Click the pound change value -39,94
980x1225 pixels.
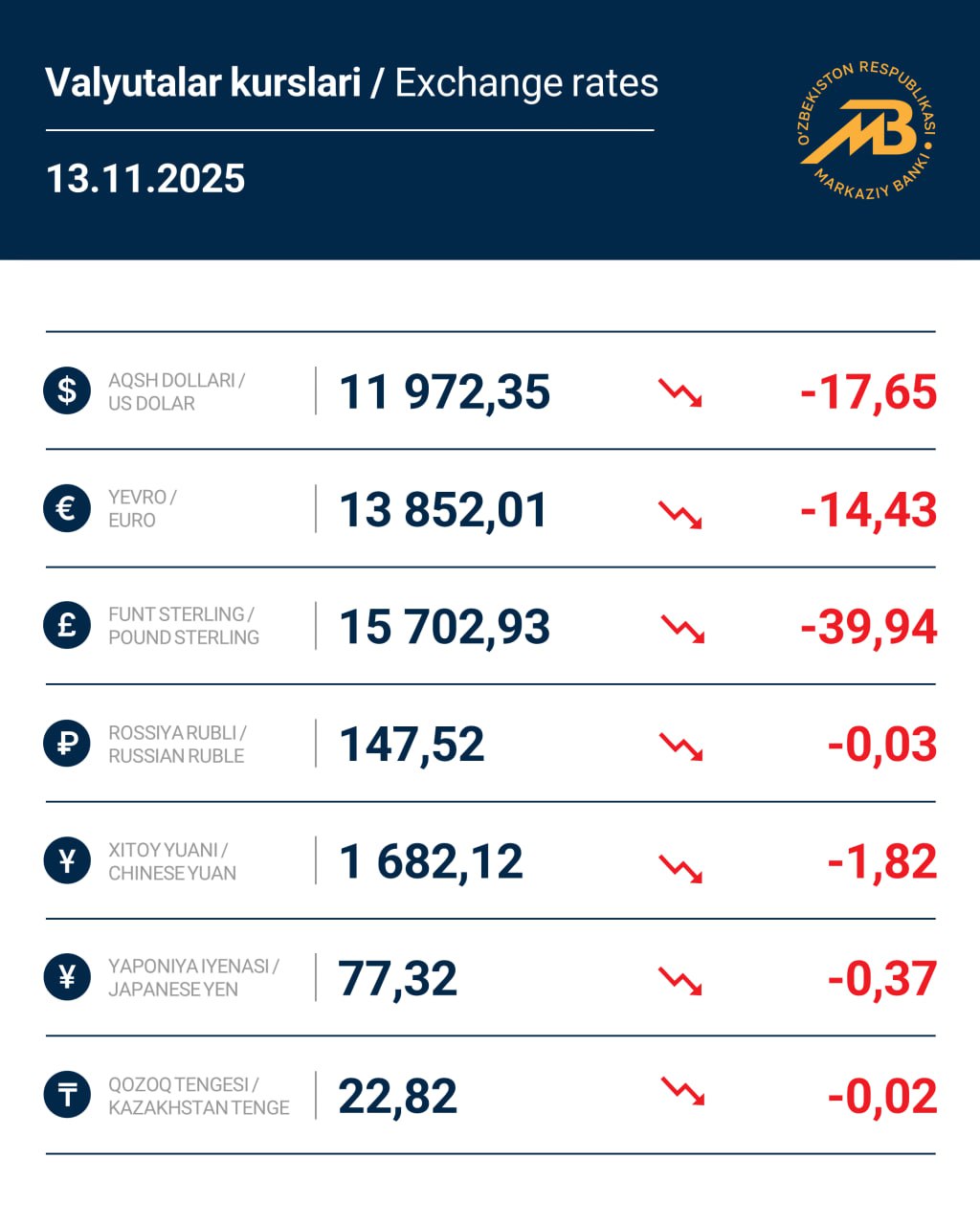[868, 628]
